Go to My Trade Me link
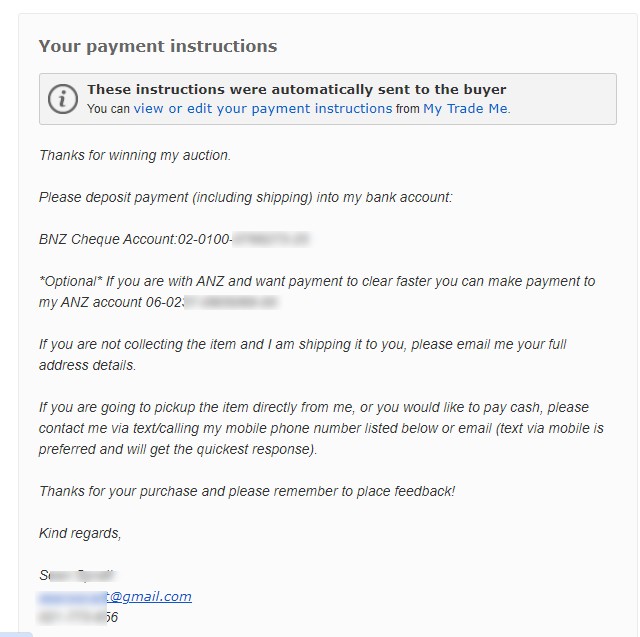640x637 pixels. pyautogui.click(x=467, y=109)
